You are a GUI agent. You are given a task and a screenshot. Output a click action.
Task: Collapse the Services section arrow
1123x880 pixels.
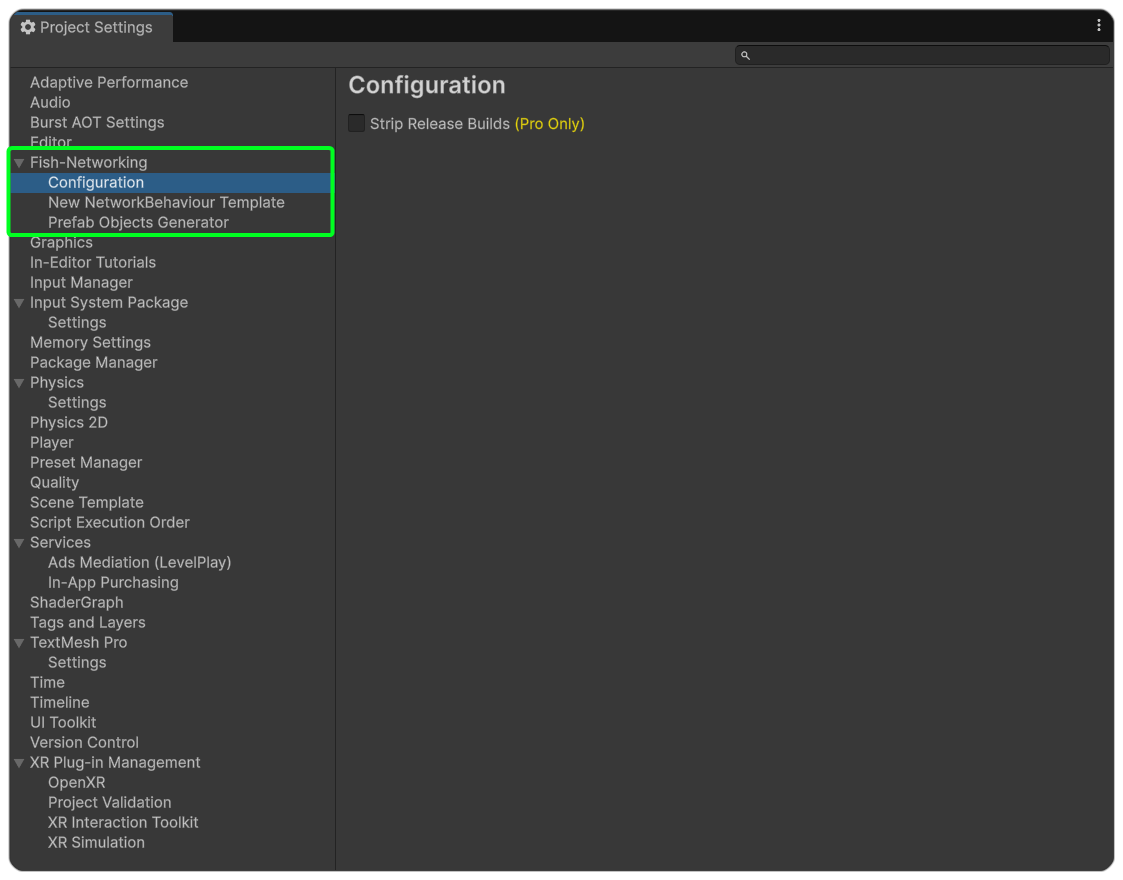pos(19,542)
